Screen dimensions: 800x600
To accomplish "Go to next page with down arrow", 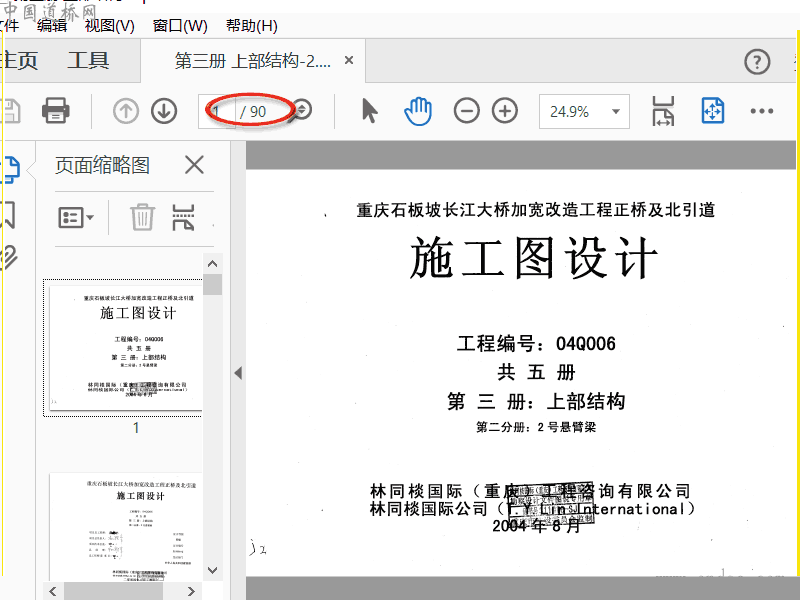I will tap(164, 111).
